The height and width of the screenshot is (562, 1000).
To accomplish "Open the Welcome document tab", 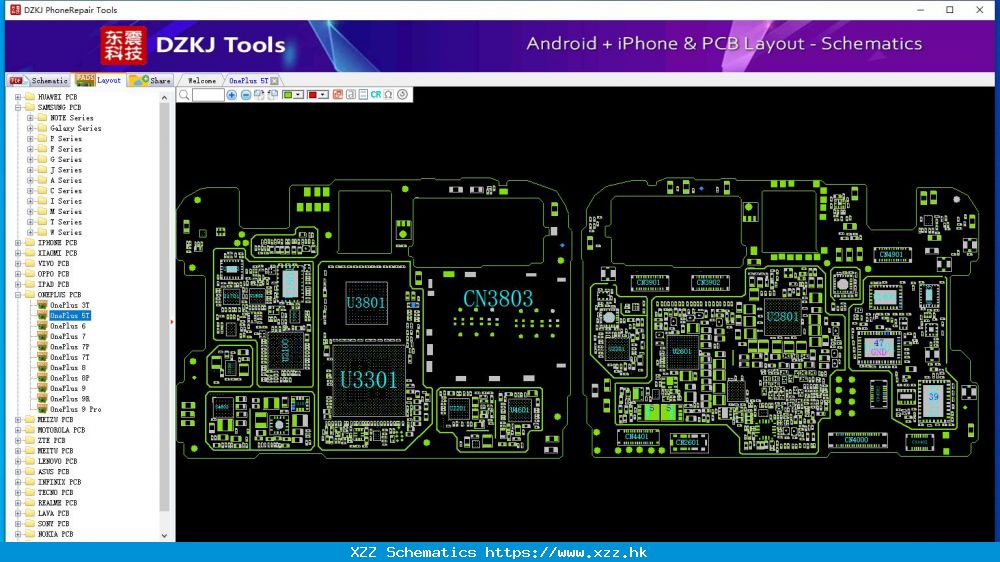I will click(x=202, y=81).
